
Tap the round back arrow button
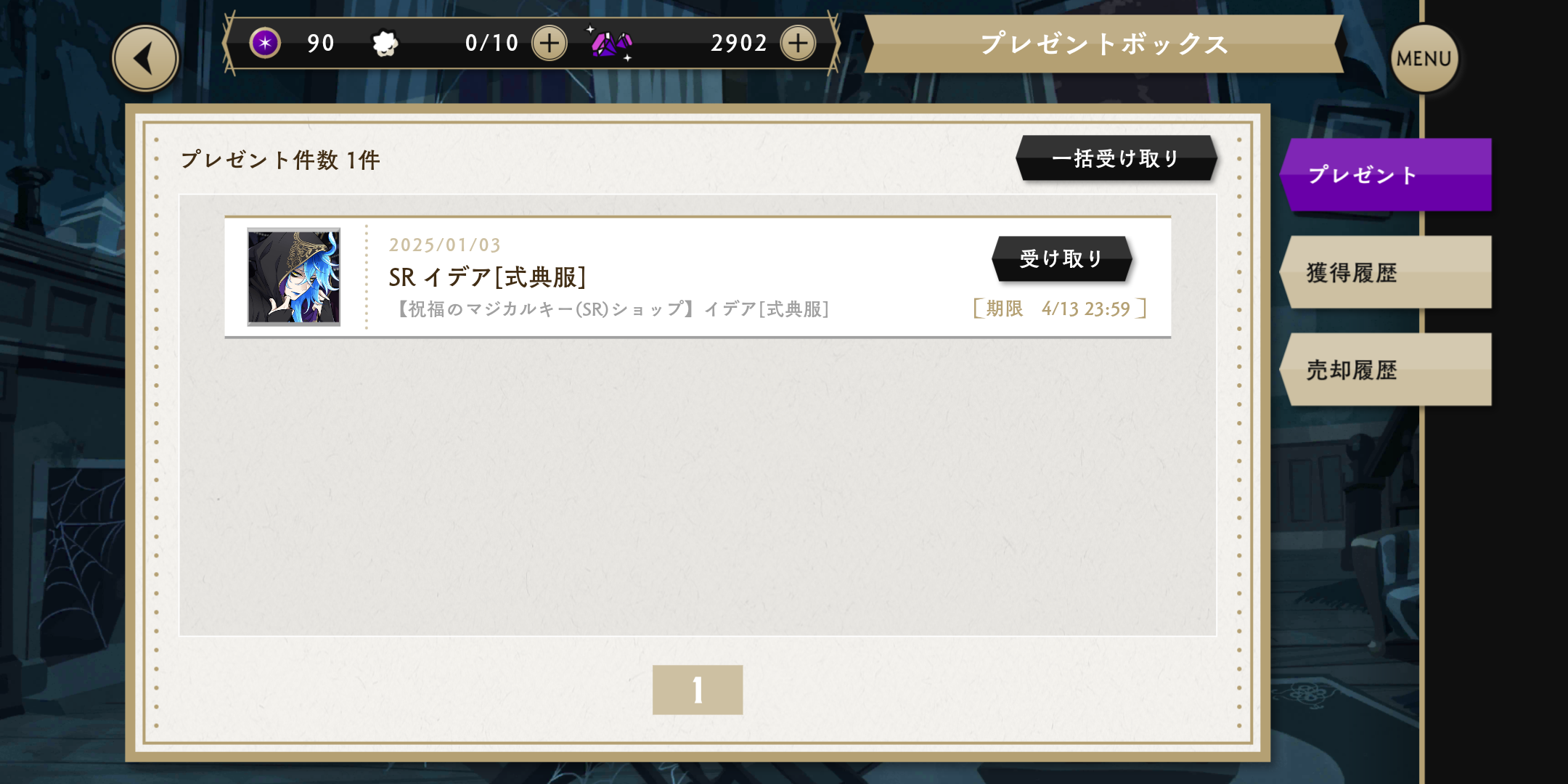click(x=145, y=58)
